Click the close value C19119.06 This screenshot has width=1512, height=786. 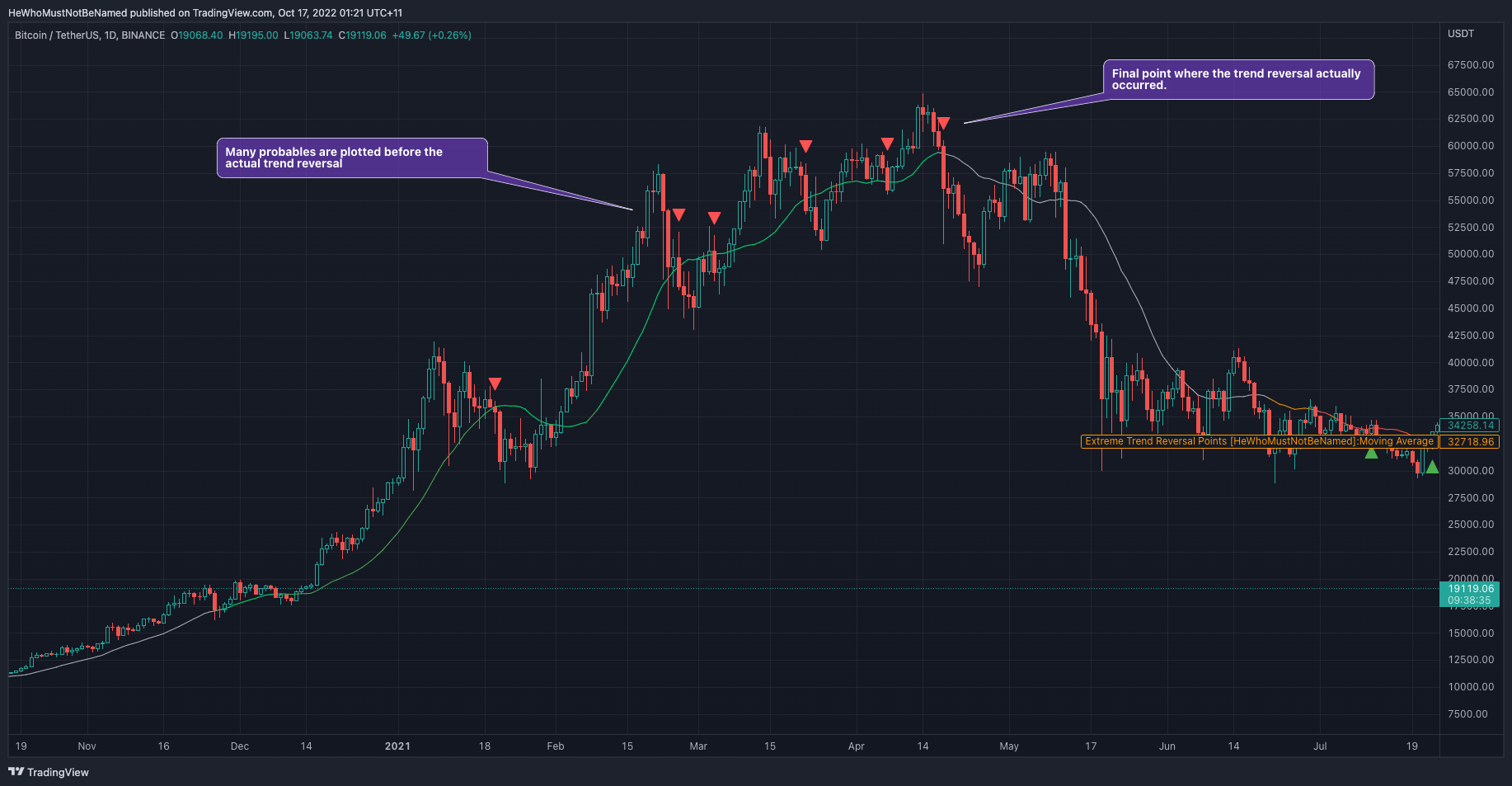point(362,35)
